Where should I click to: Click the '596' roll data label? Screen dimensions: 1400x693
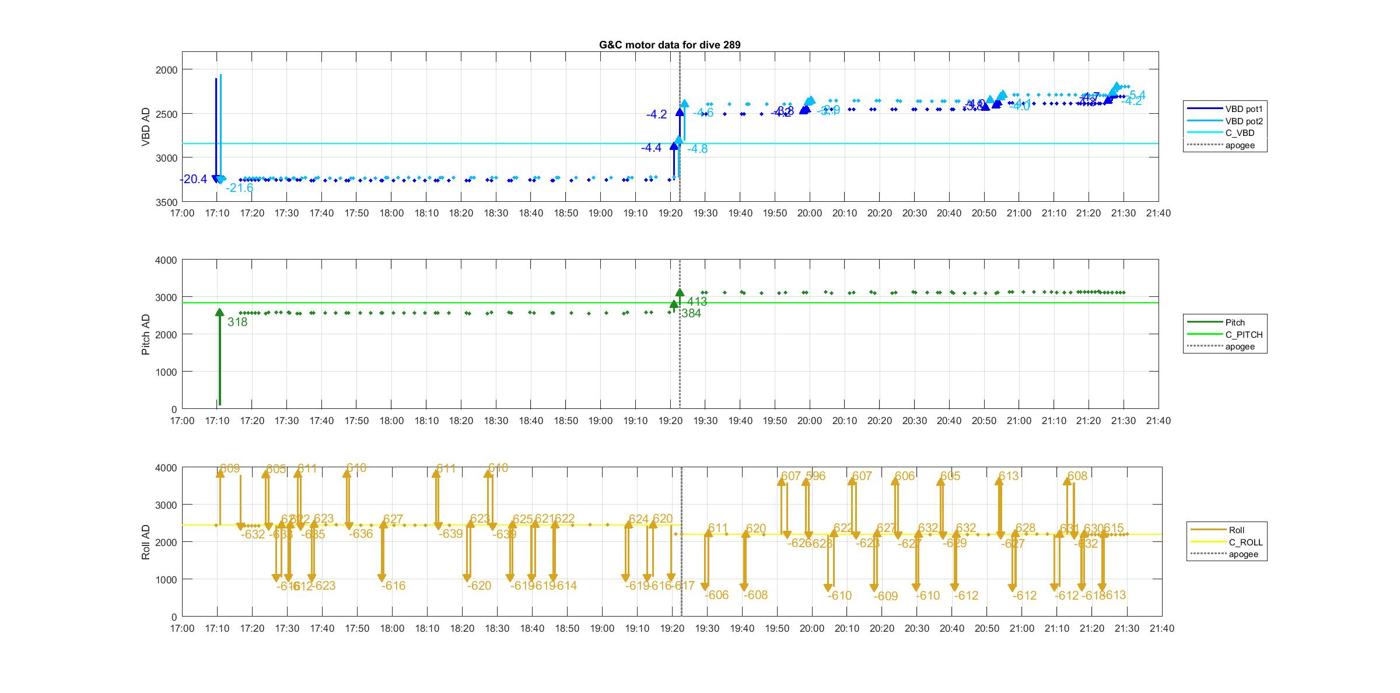pyautogui.click(x=816, y=476)
